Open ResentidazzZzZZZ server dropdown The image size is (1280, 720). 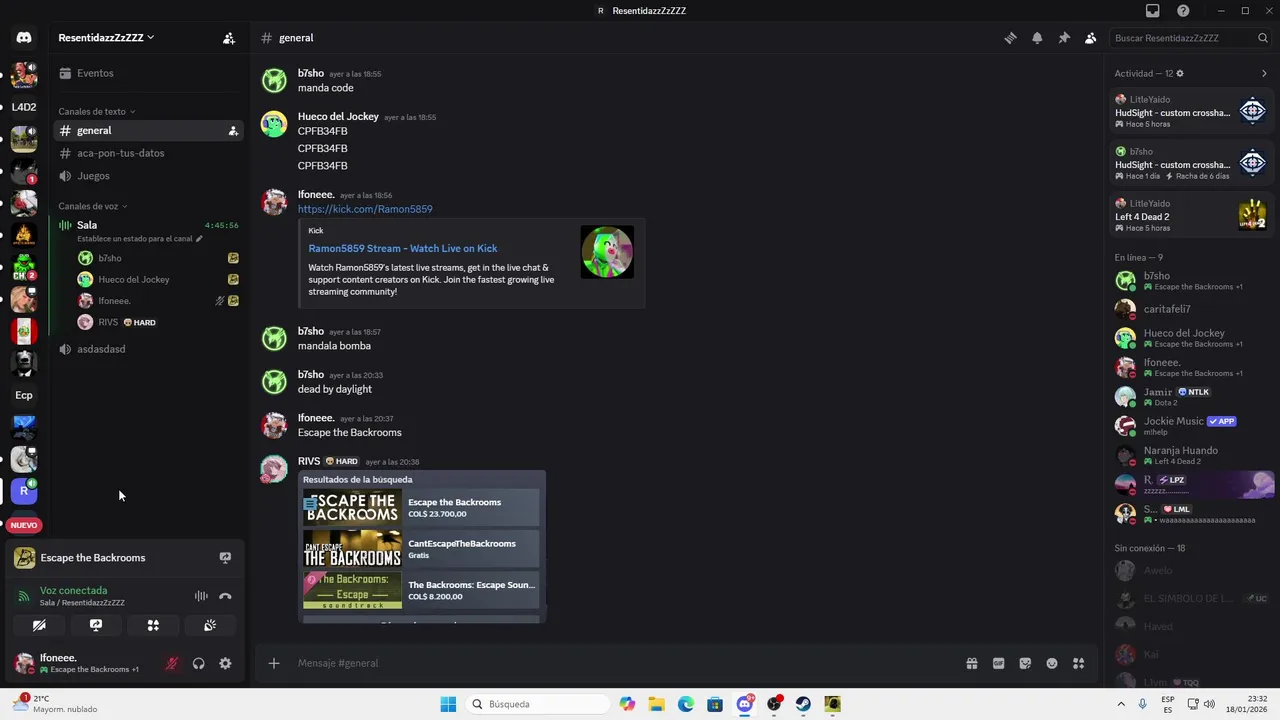point(106,38)
